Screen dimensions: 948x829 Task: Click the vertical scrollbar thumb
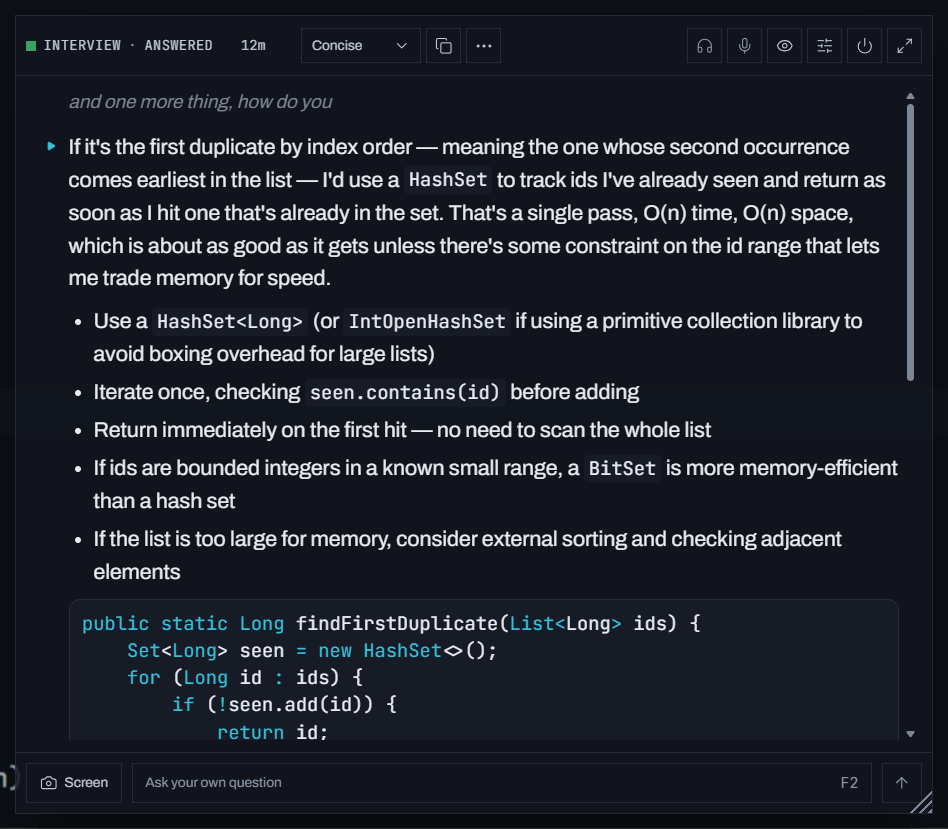(911, 242)
